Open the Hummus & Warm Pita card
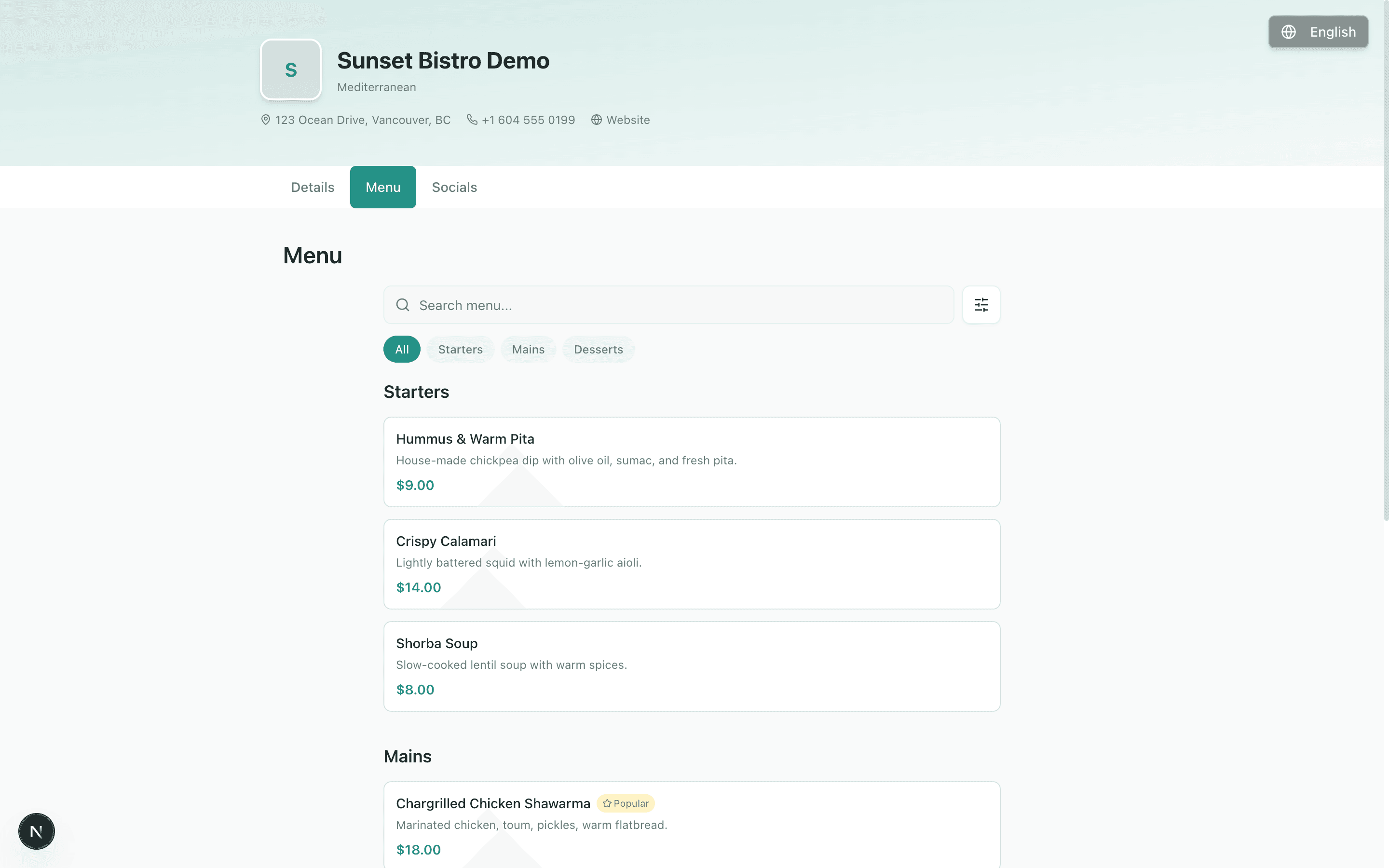The width and height of the screenshot is (1389, 868). [x=691, y=461]
